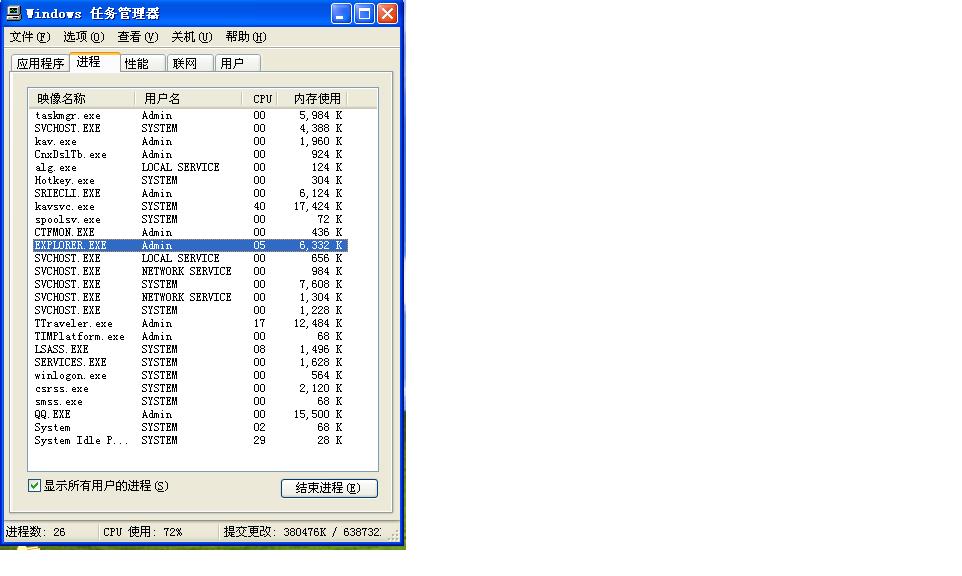Select the csrss.exe process
962x576 pixels.
(x=189, y=388)
